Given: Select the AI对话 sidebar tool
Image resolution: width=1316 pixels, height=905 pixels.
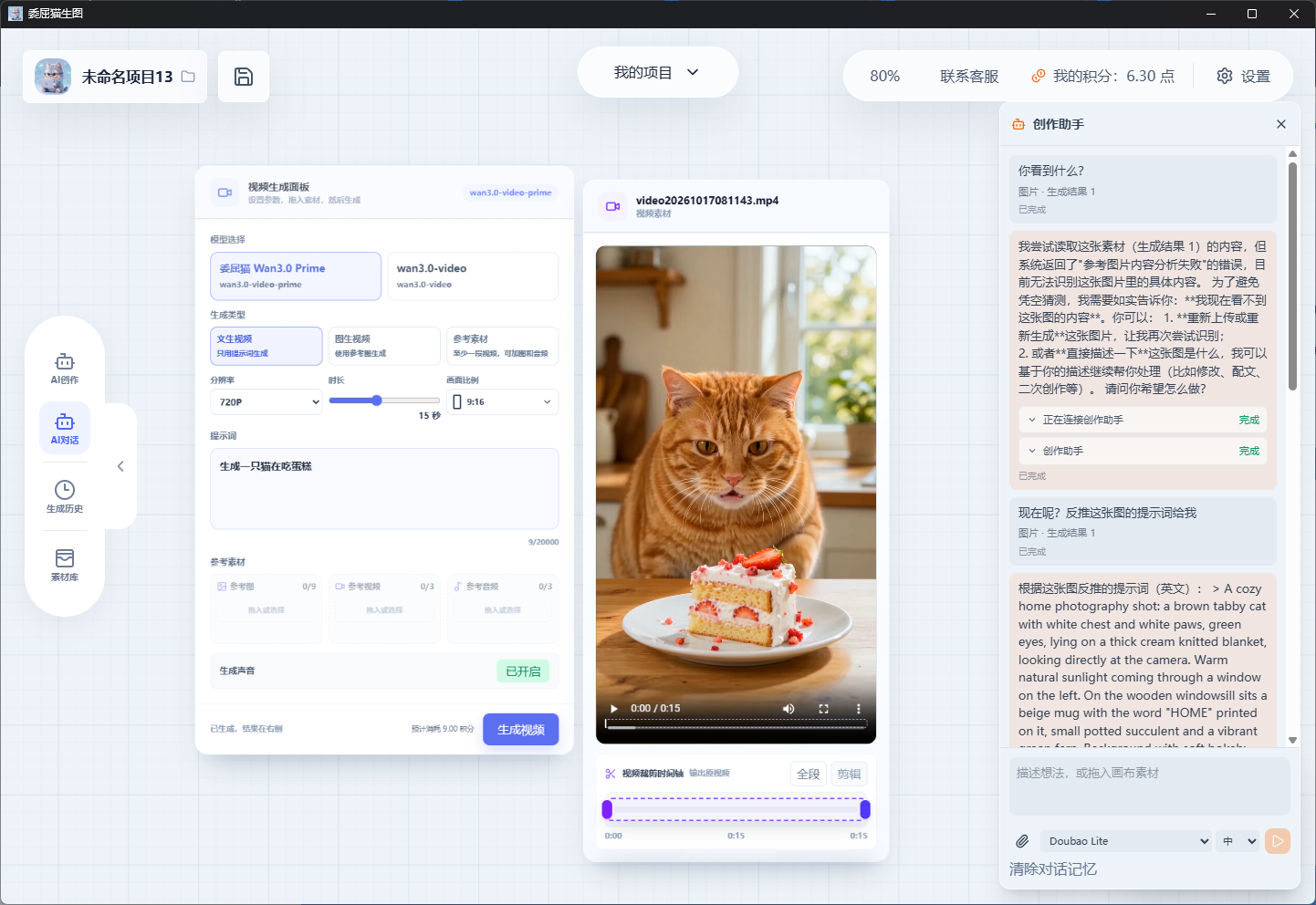Looking at the screenshot, I should 65,428.
